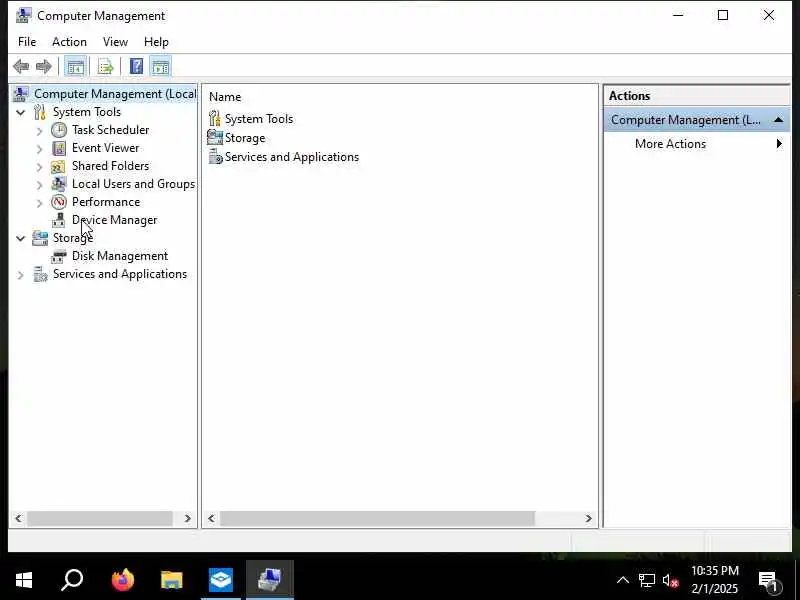Image resolution: width=800 pixels, height=600 pixels.
Task: Open the Help toolbar icon
Action: pyautogui.click(x=136, y=66)
